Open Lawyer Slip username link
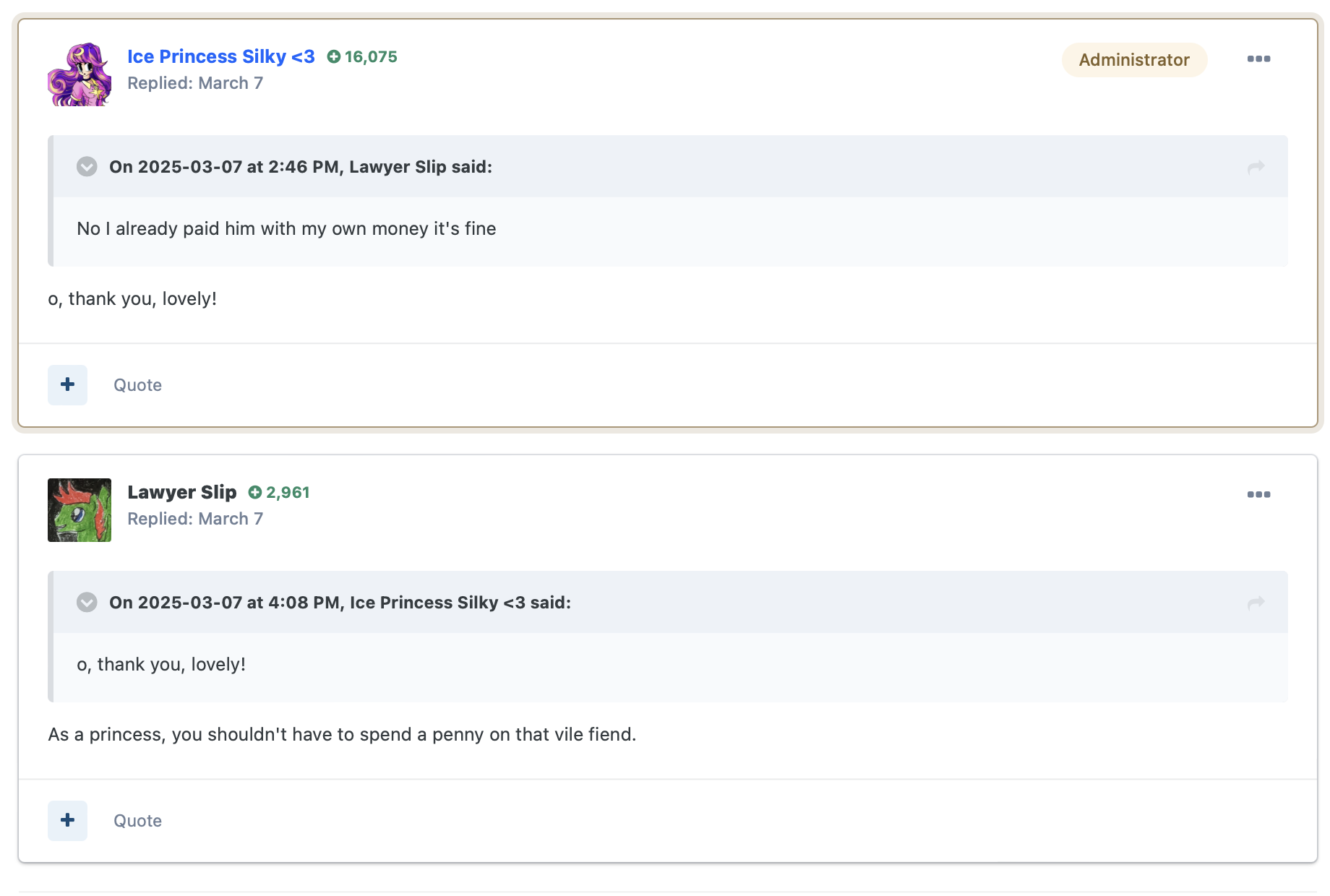This screenshot has width=1330, height=896. click(182, 492)
